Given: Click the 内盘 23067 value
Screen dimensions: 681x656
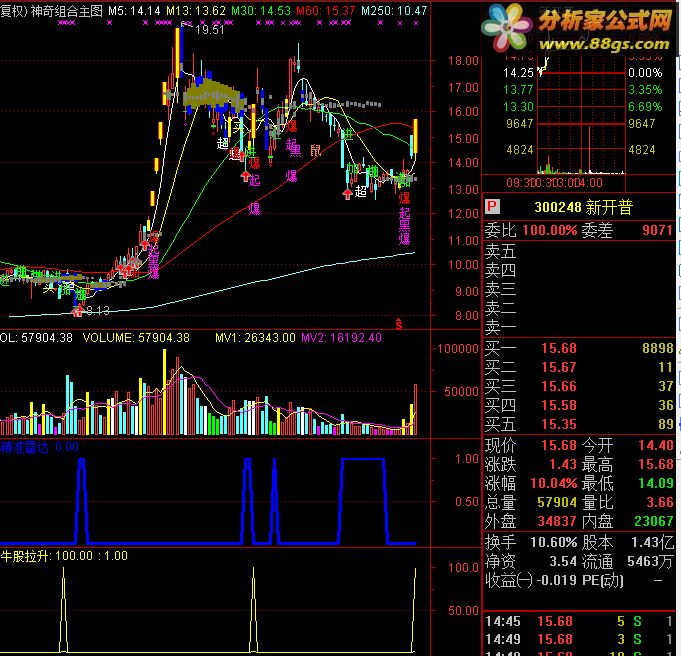Looking at the screenshot, I should point(654,521).
